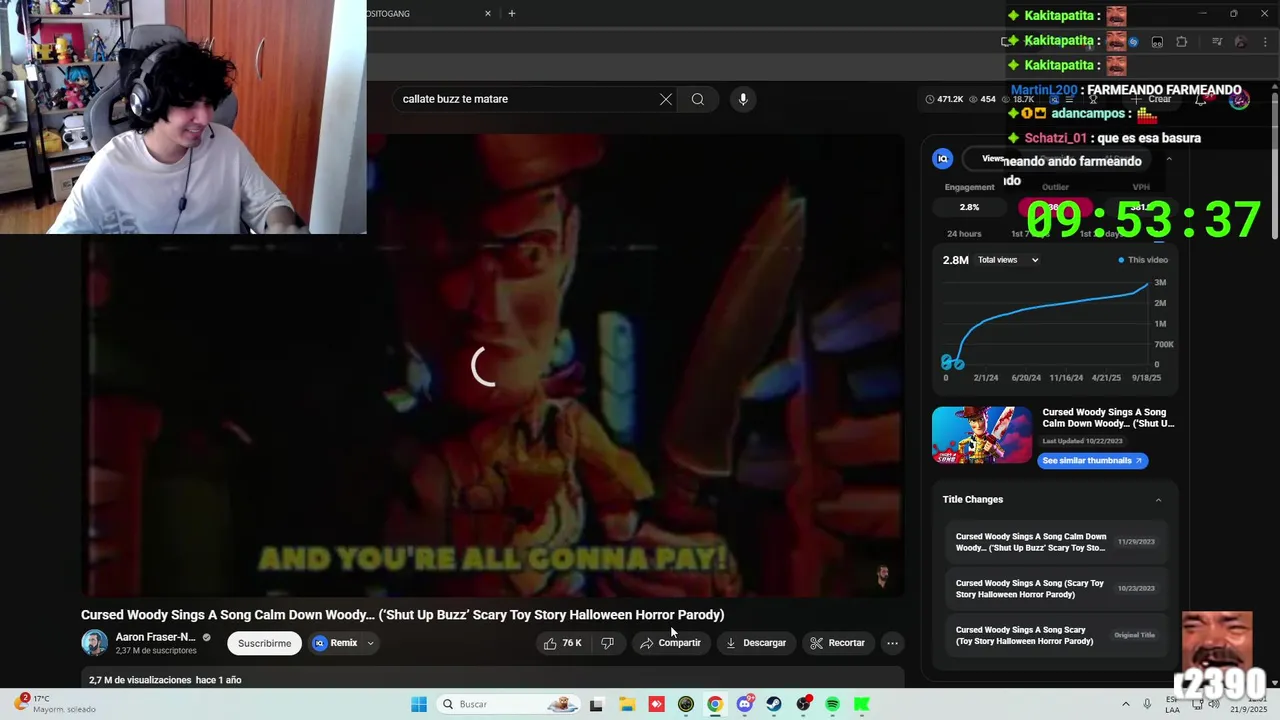Collapse the vidIQ stats panel chevron

[x=1168, y=159]
